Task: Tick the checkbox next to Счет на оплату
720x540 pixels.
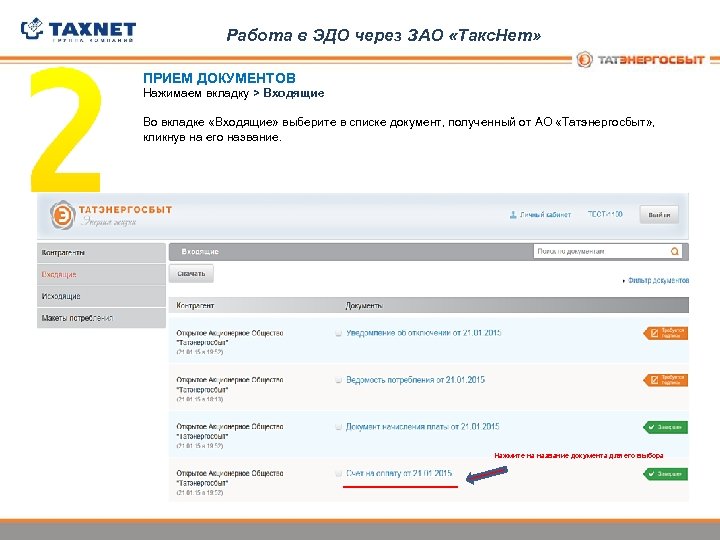Action: [x=338, y=473]
